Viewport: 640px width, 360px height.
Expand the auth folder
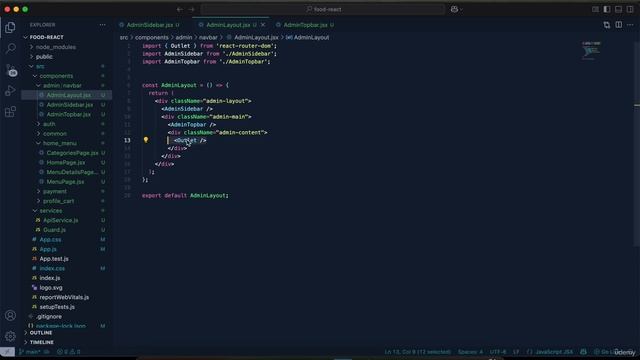click(x=49, y=124)
